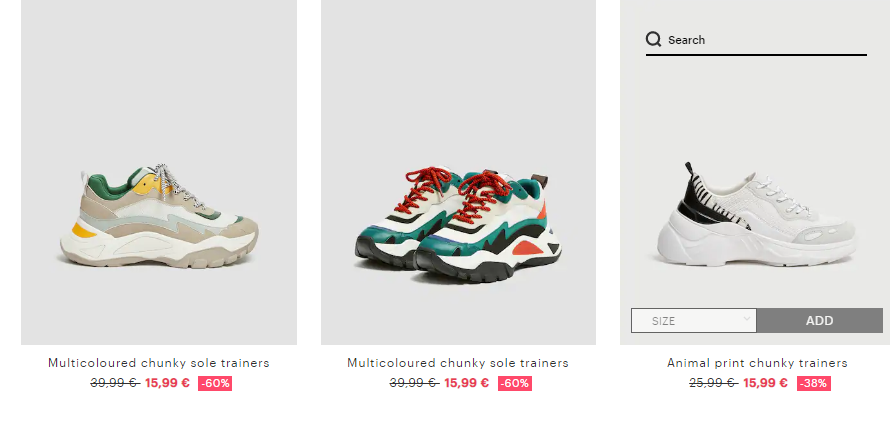
Task: Click the -60% badge under red-laced trainers
Action: (x=515, y=384)
